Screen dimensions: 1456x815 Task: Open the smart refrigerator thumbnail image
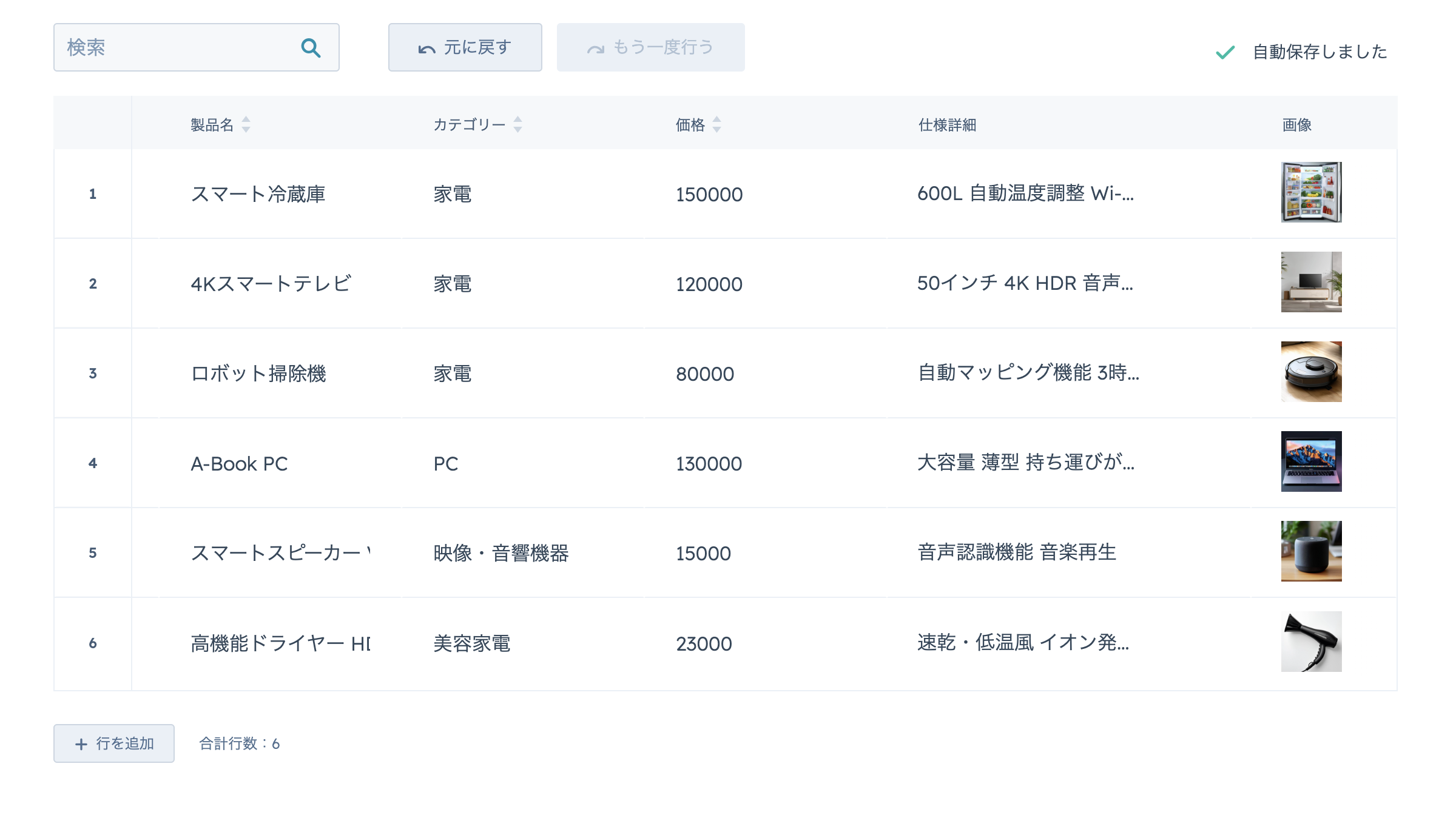tap(1311, 192)
